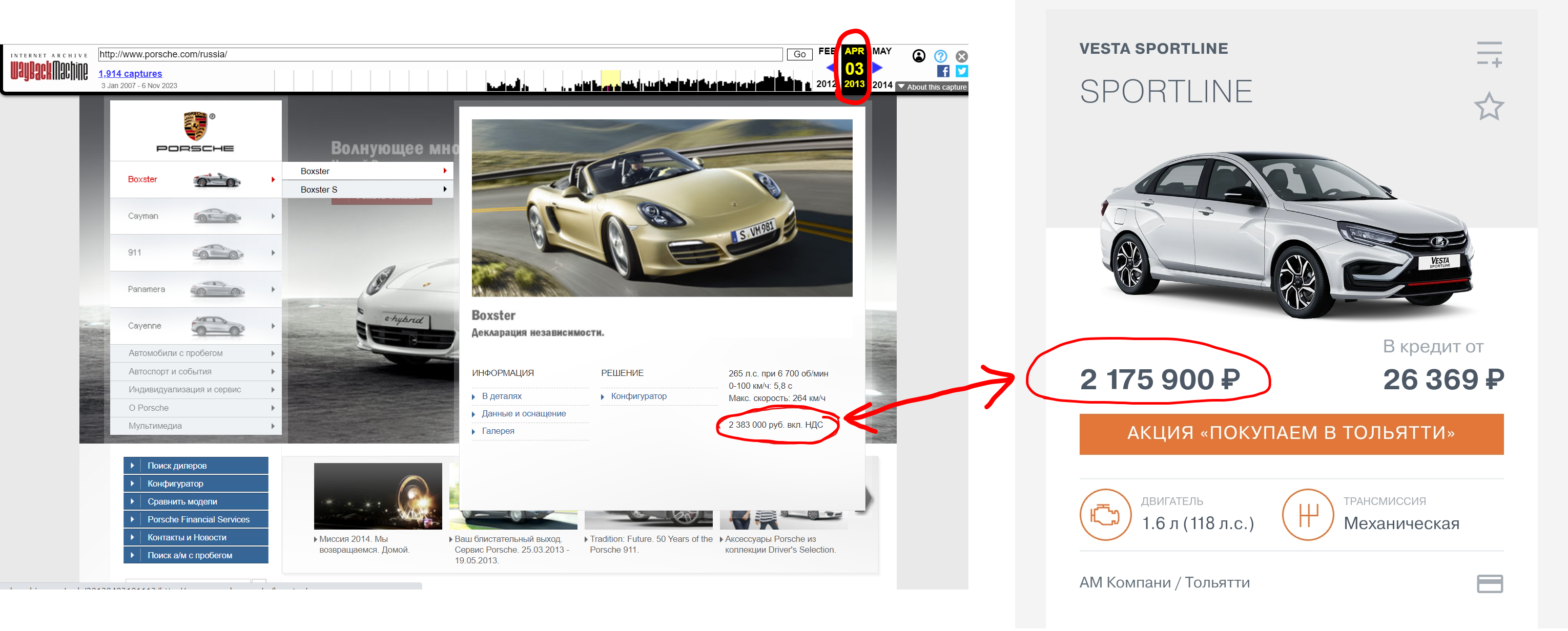This screenshot has width=1568, height=631.
Task: Add Vesta Sportline to the comparison list icon
Action: 1489,54
